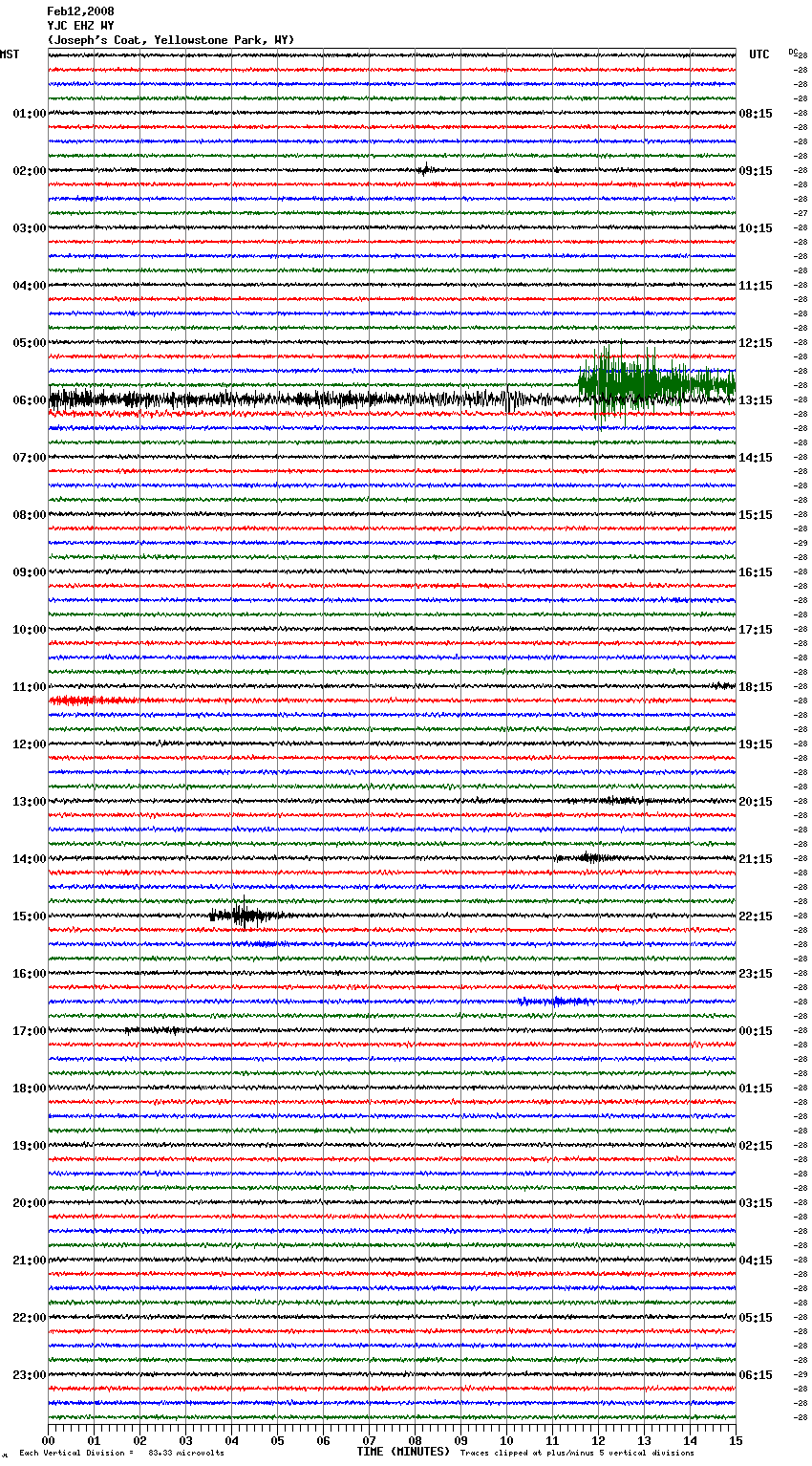Select the 03:00 MST time label
The width and height of the screenshot is (812, 1466).
[30, 228]
